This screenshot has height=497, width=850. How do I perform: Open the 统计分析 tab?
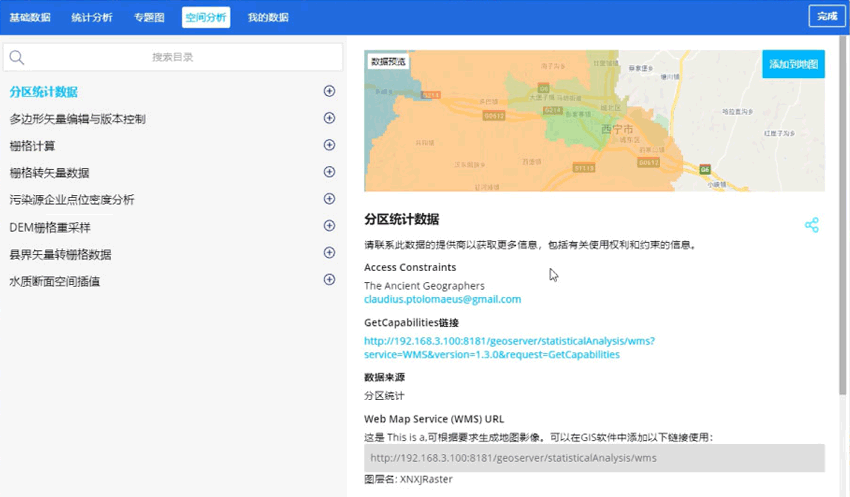(92, 17)
